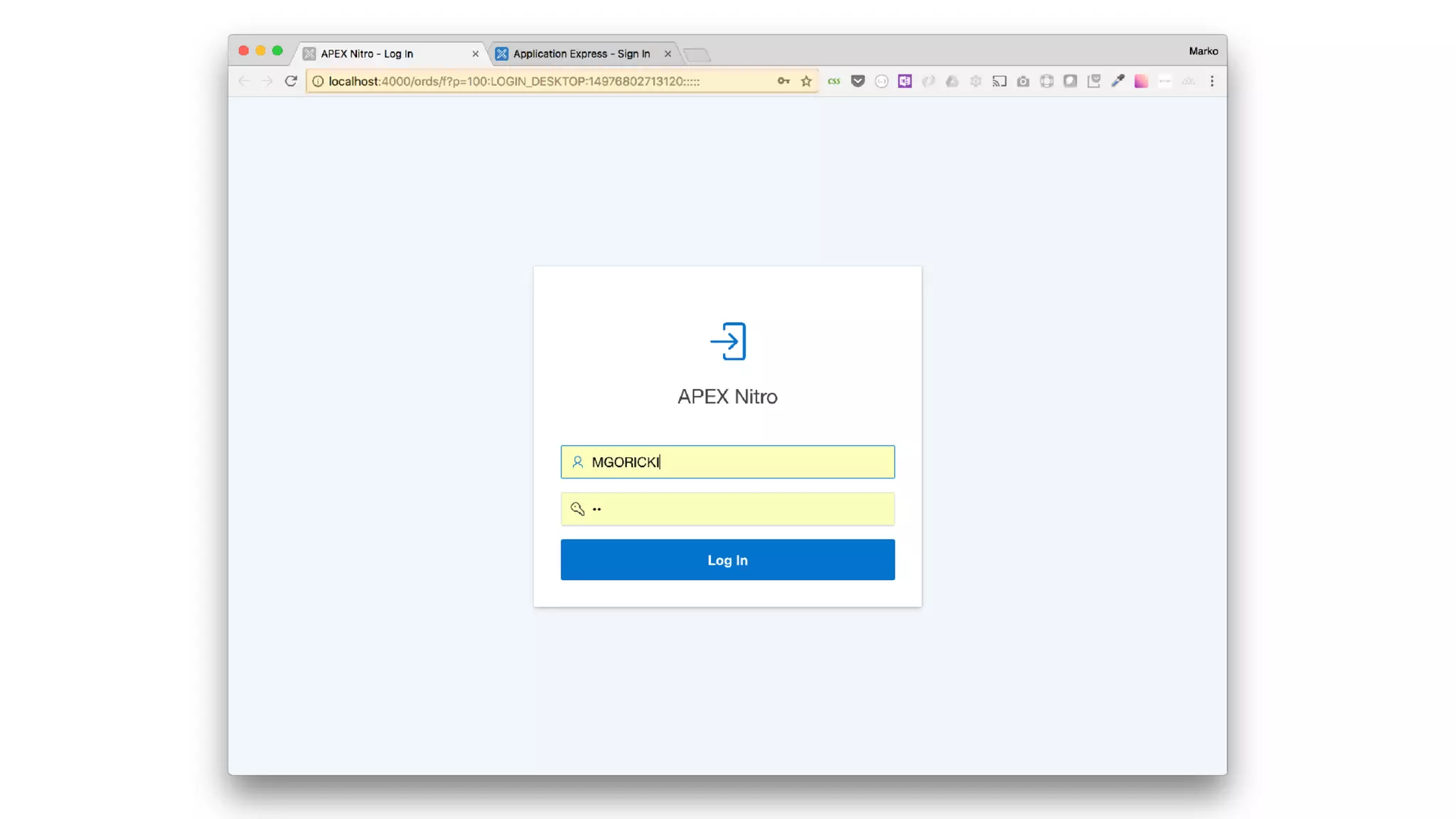The image size is (1456, 819).
Task: Open the OneNote clipper extension
Action: pyautogui.click(x=904, y=81)
